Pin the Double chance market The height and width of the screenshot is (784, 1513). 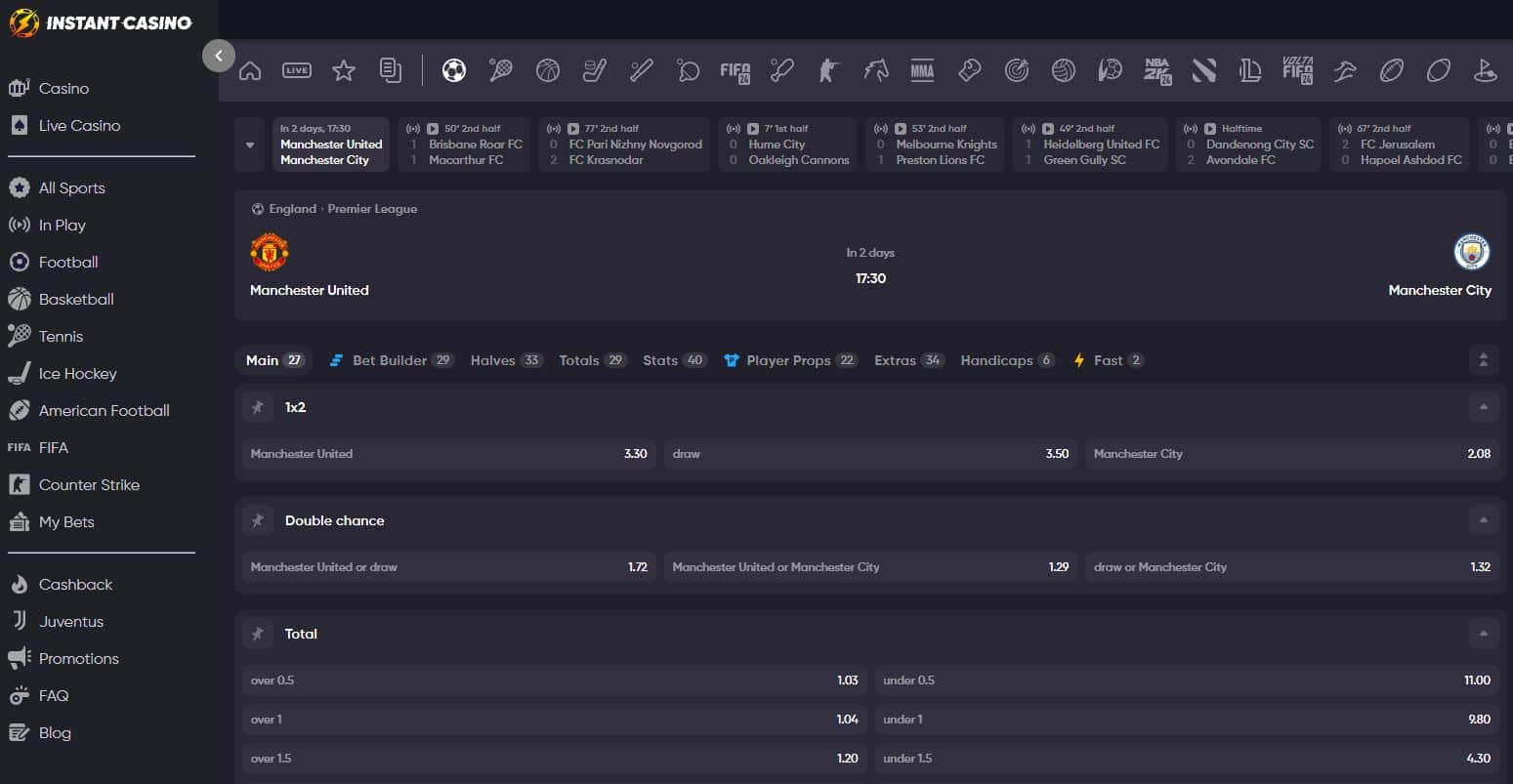(258, 520)
